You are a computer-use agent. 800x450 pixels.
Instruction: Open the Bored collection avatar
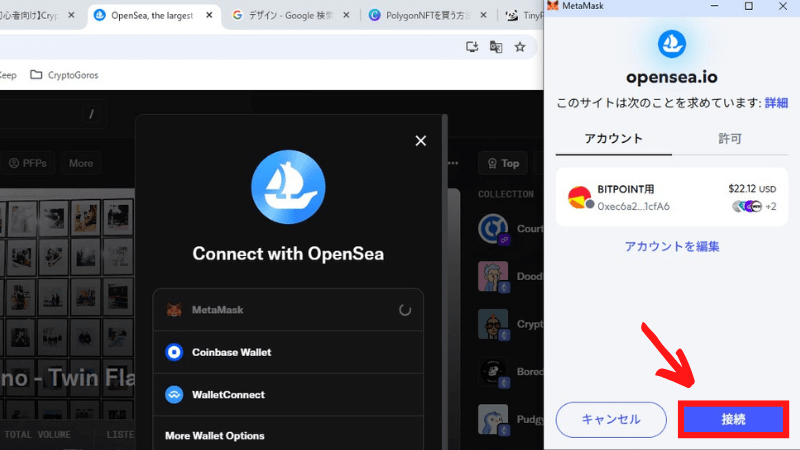[x=493, y=371]
